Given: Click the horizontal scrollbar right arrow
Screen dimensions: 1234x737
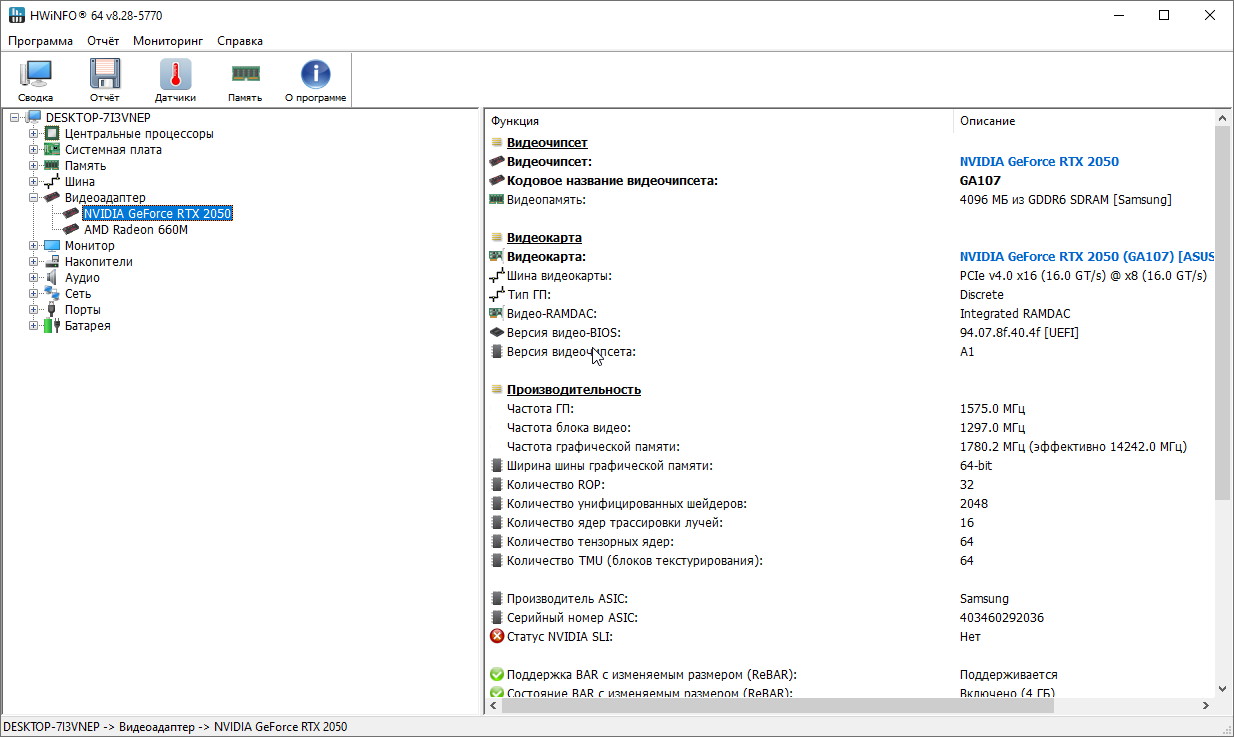Looking at the screenshot, I should point(1206,705).
